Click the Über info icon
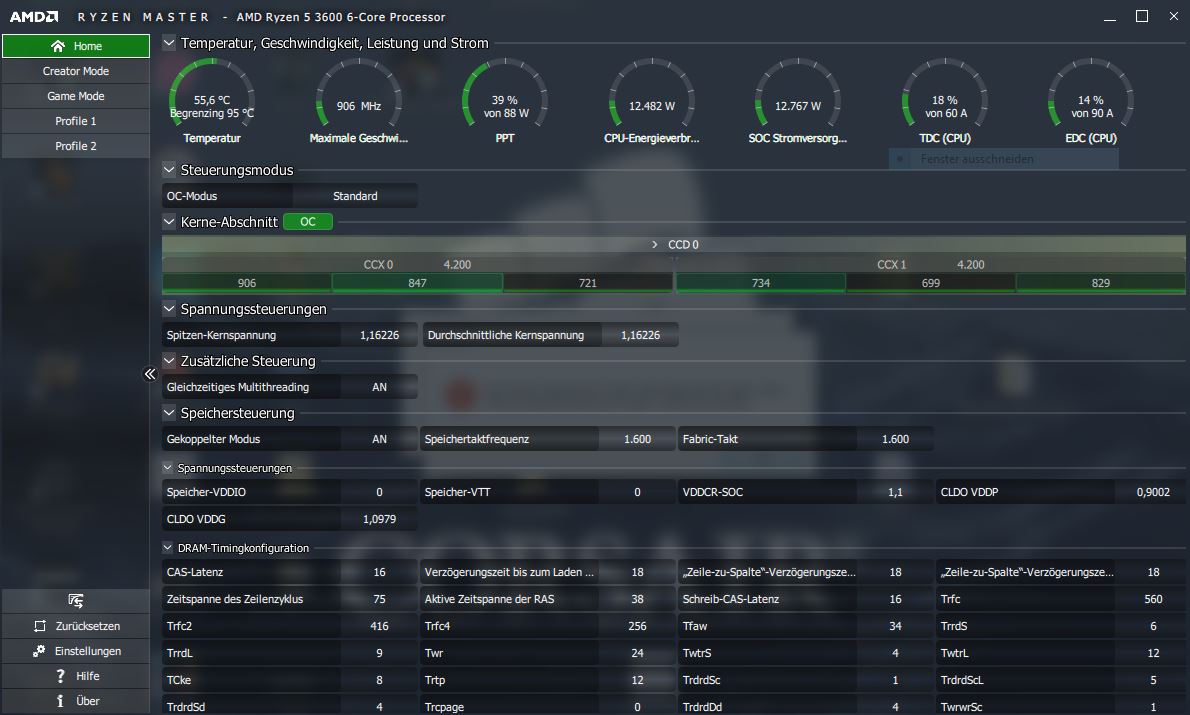The image size is (1190, 715). [x=60, y=701]
